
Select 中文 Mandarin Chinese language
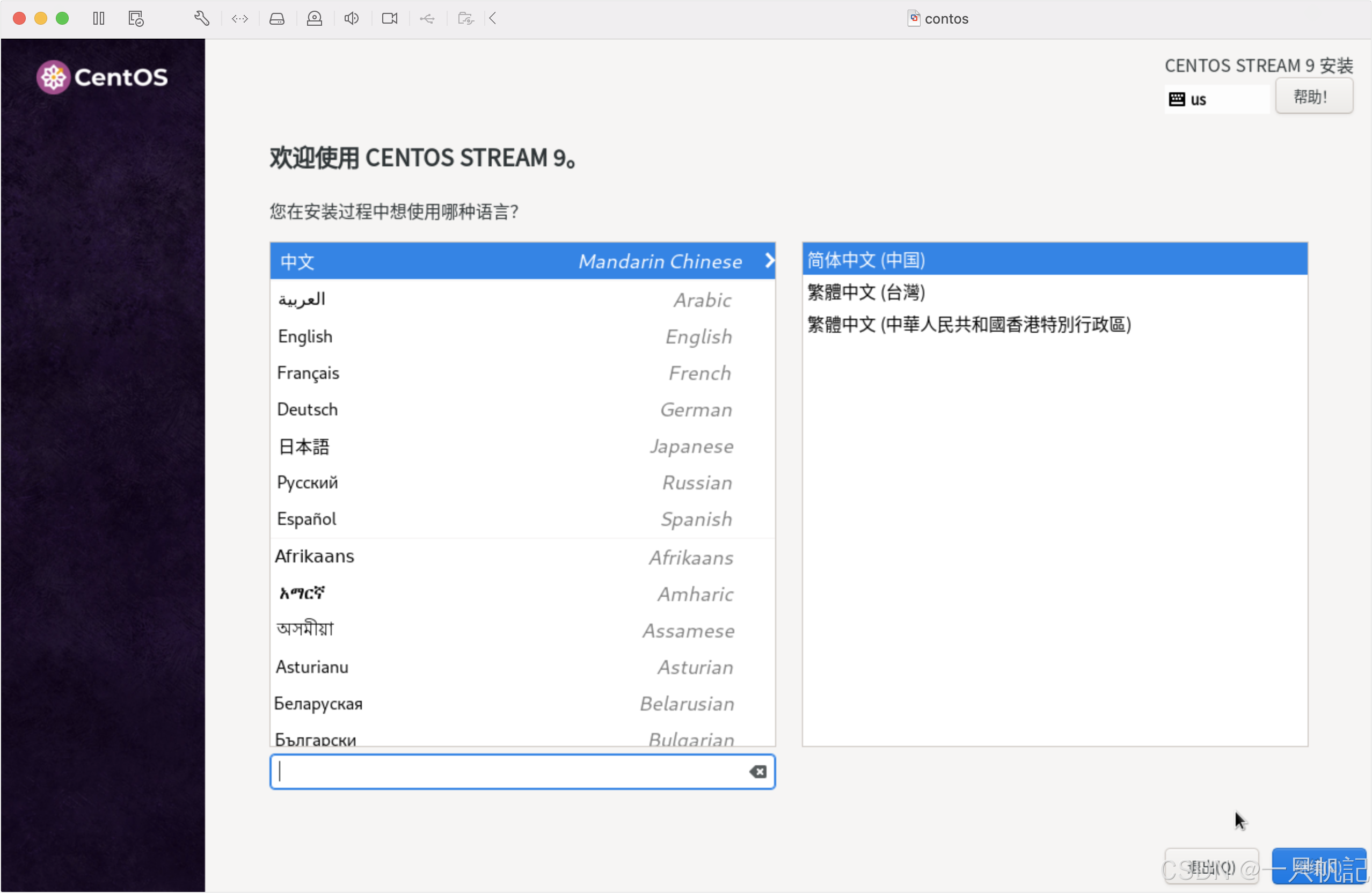pyautogui.click(x=522, y=261)
